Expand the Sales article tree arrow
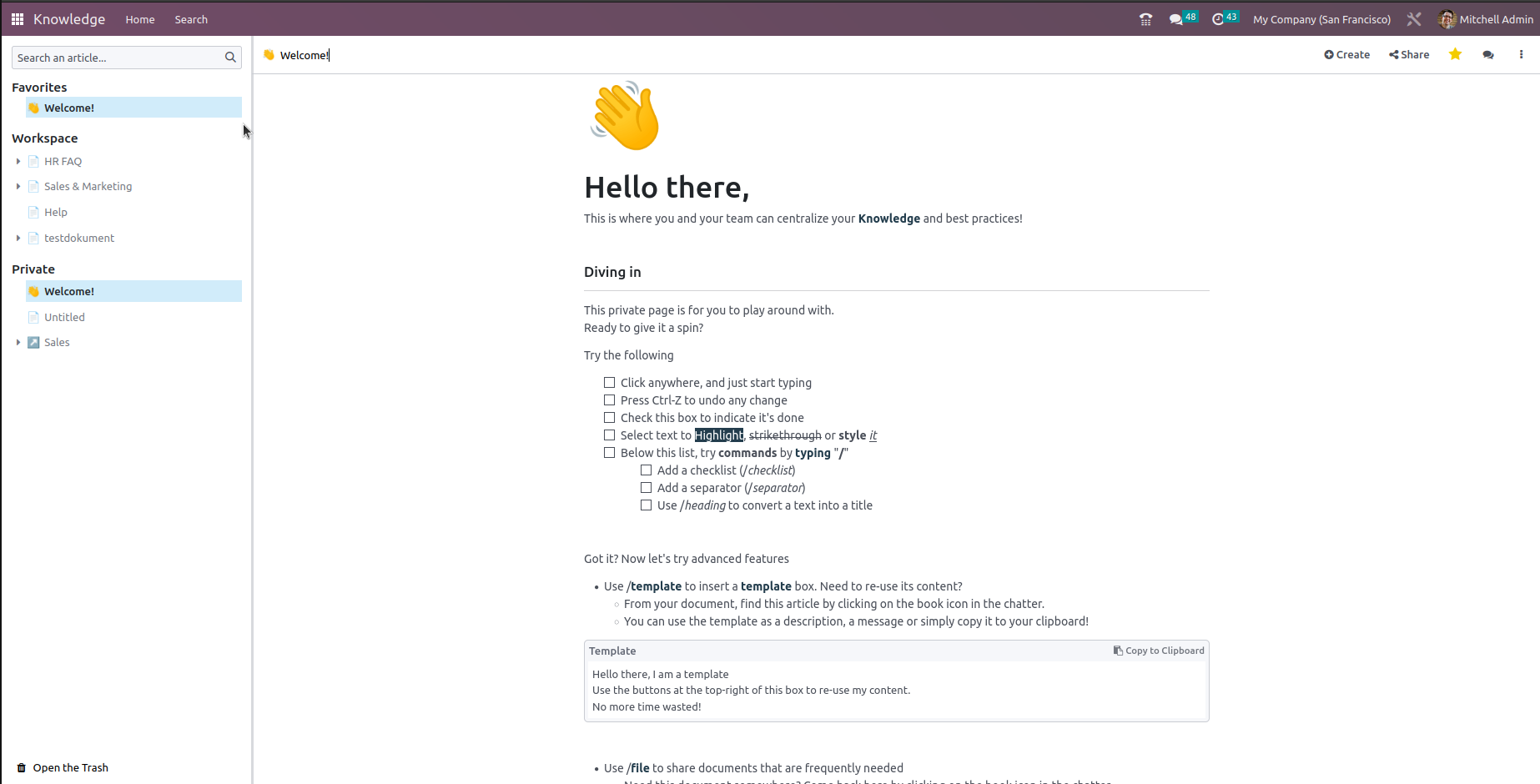 click(18, 342)
